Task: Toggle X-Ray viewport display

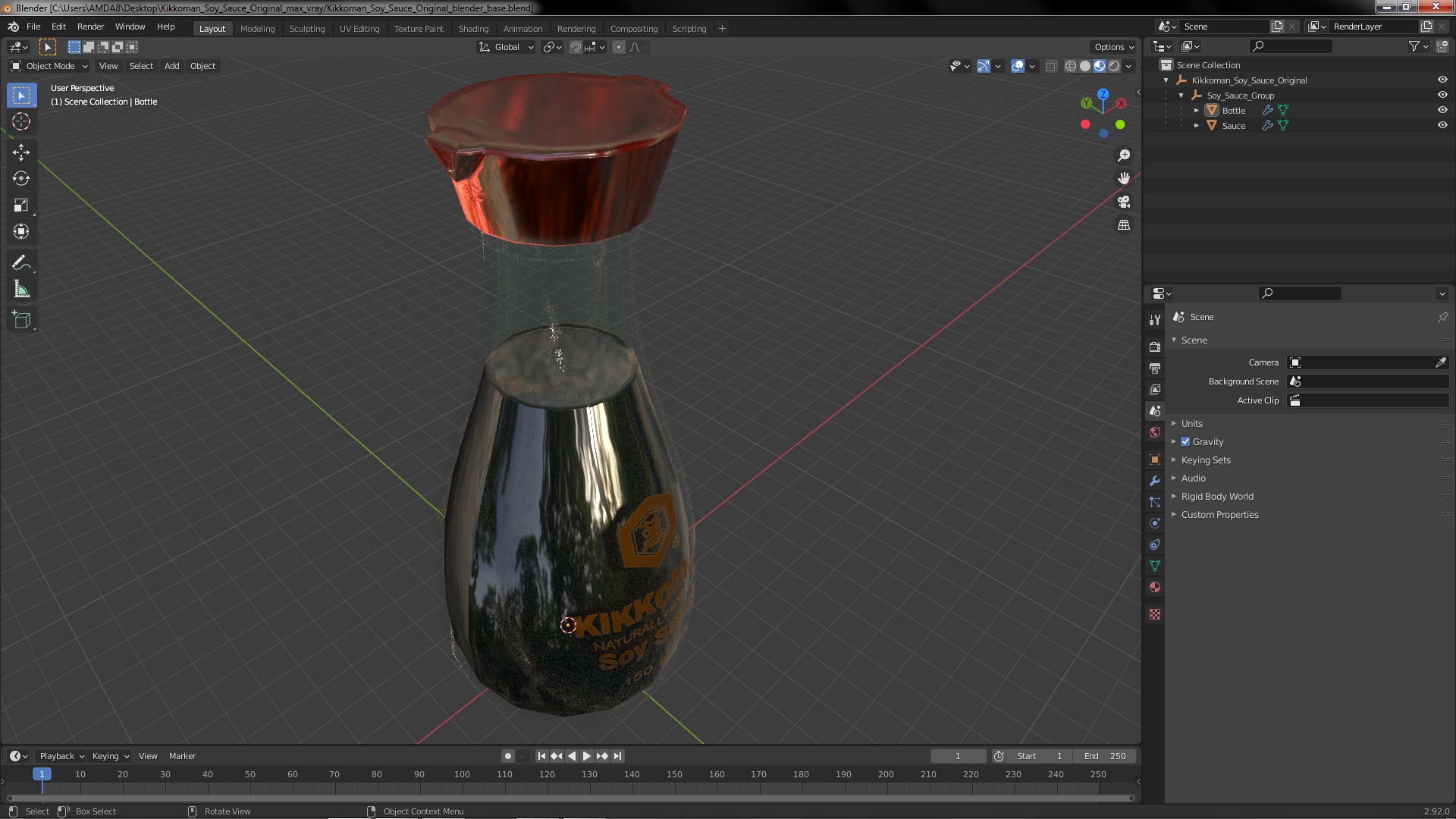Action: click(1051, 66)
